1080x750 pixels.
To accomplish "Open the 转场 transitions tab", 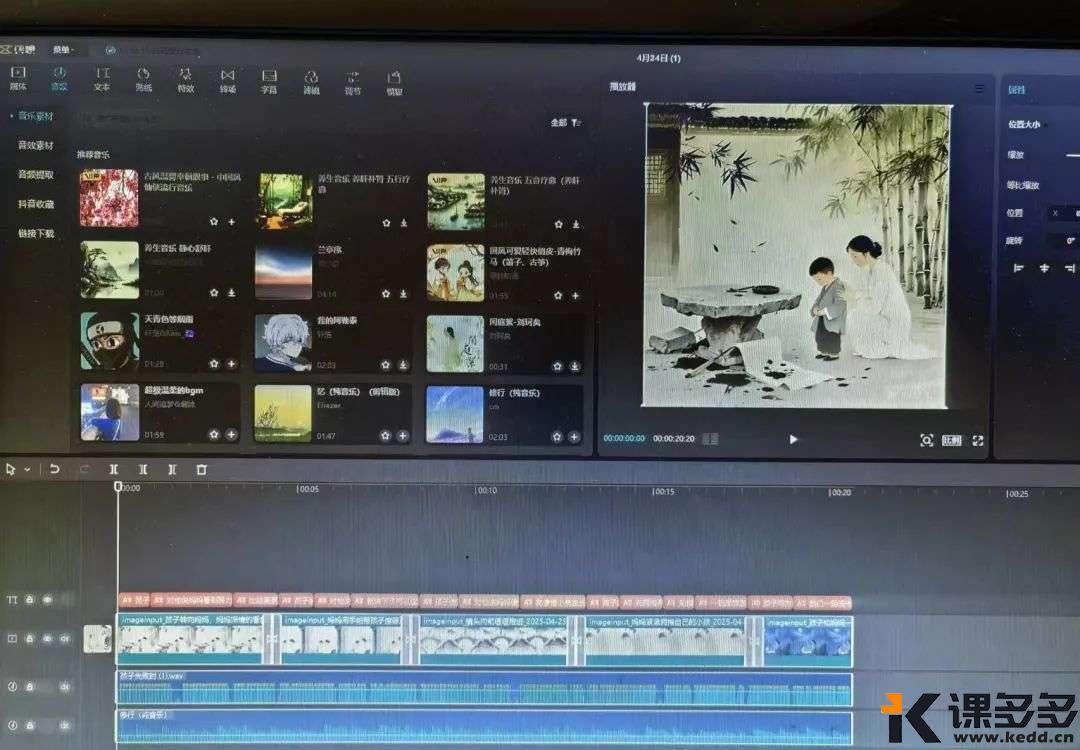I will [227, 82].
